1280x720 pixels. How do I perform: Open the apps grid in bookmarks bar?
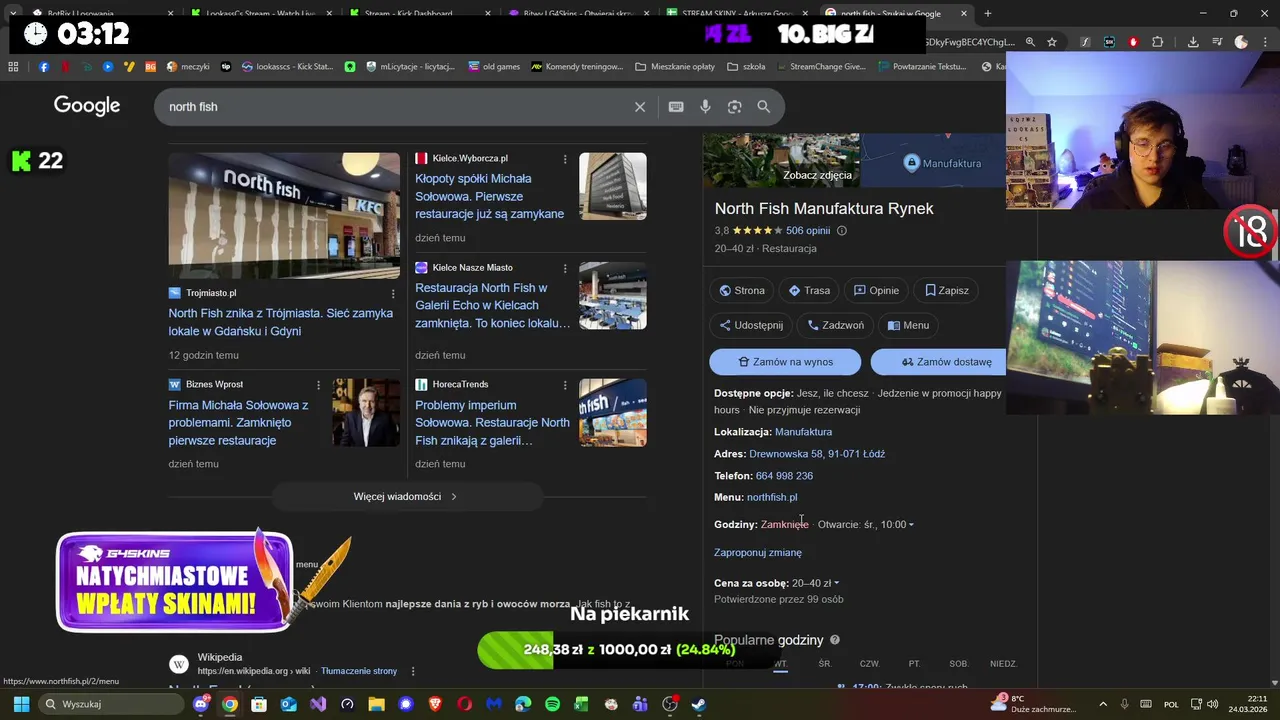[x=13, y=67]
